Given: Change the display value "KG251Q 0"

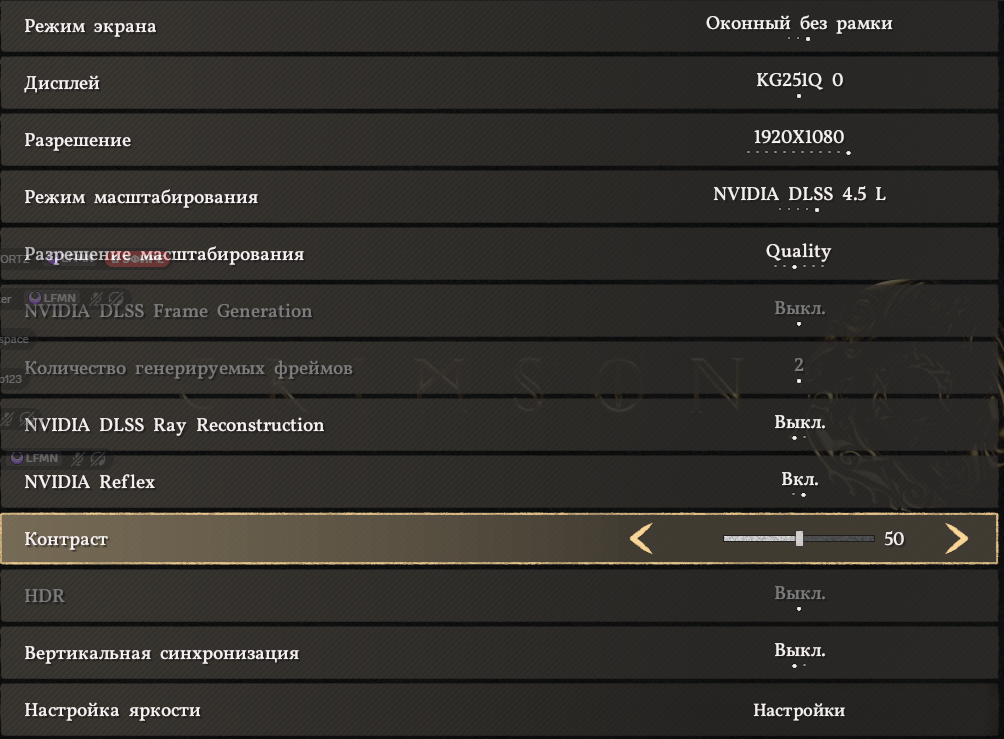Looking at the screenshot, I should coord(799,81).
